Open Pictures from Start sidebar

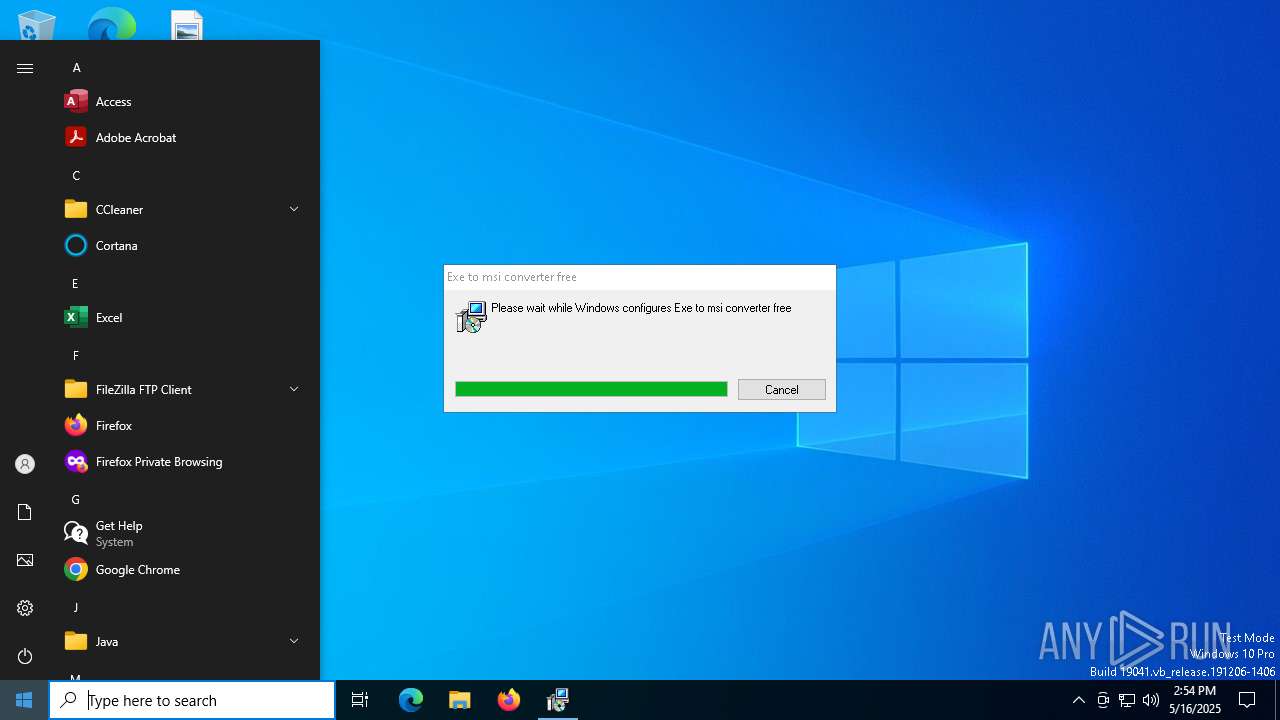(x=25, y=560)
